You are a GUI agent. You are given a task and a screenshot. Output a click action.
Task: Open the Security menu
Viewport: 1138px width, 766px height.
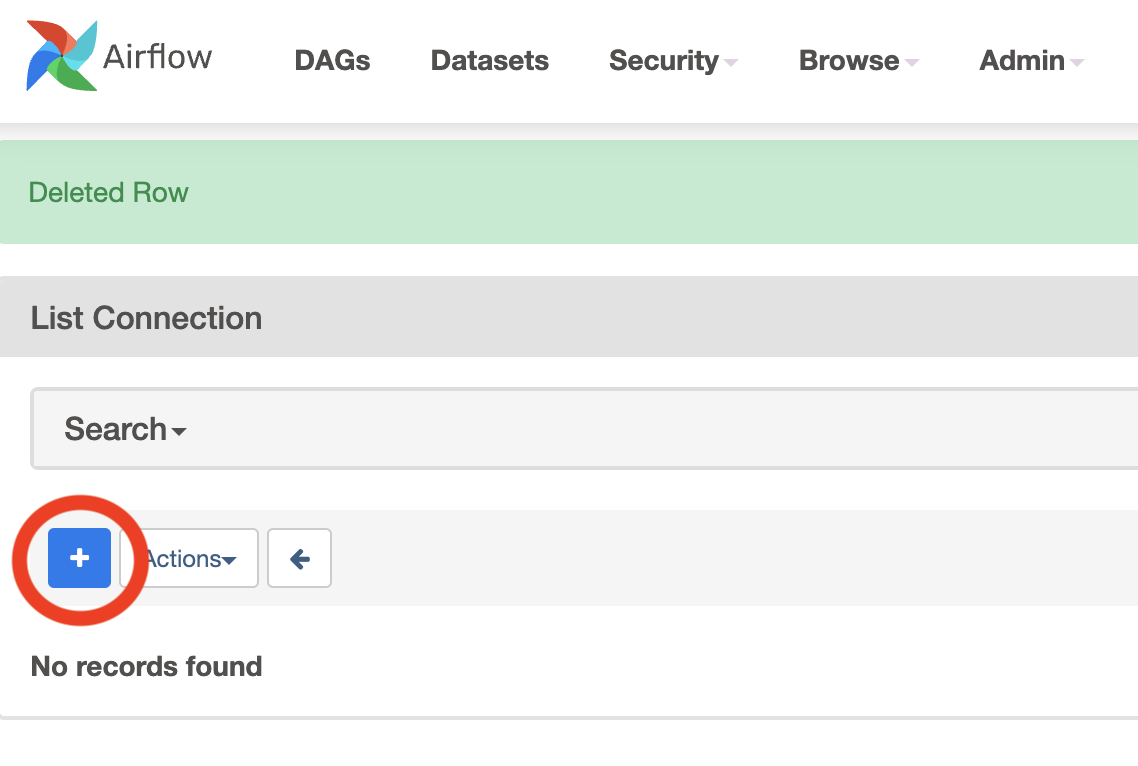(x=664, y=61)
